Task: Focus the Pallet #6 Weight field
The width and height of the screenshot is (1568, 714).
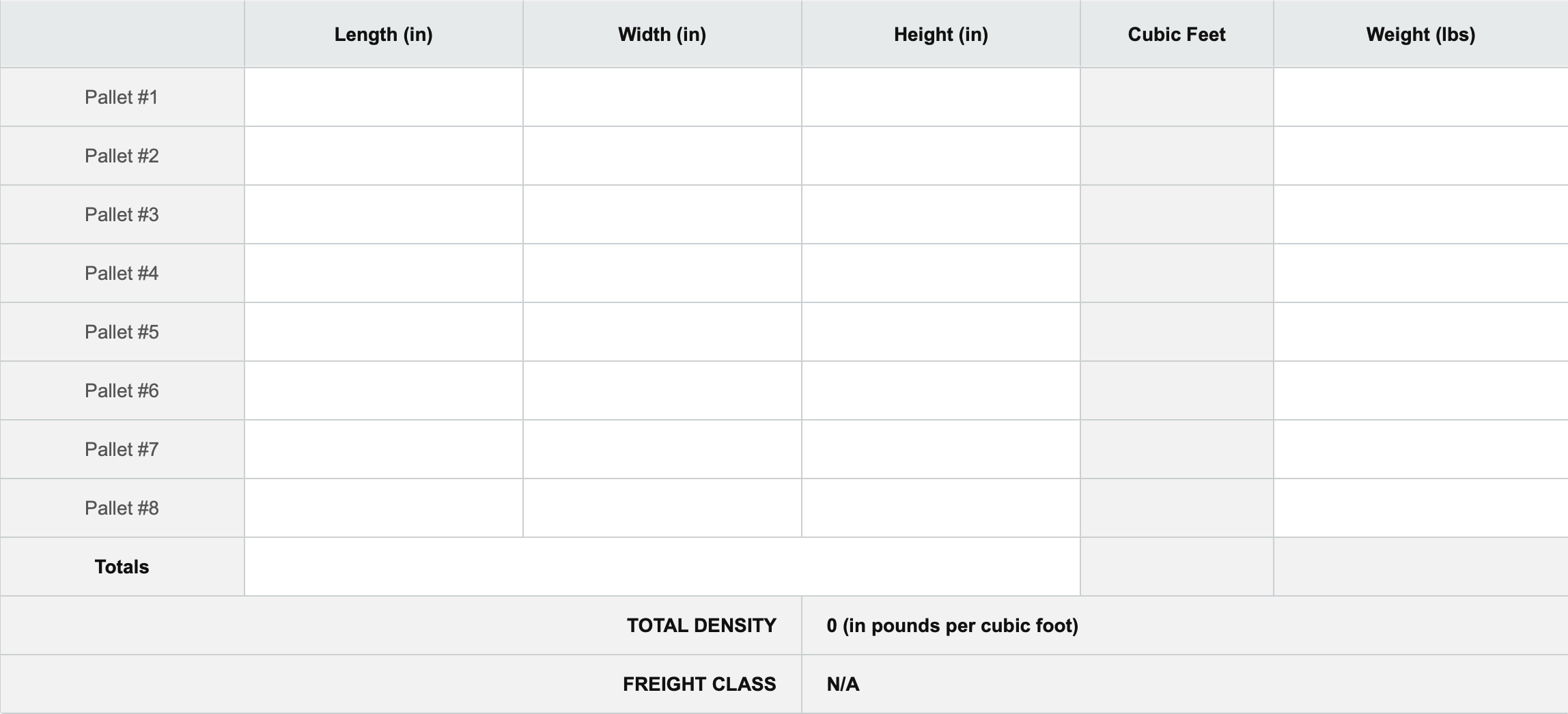Action: pos(1420,390)
